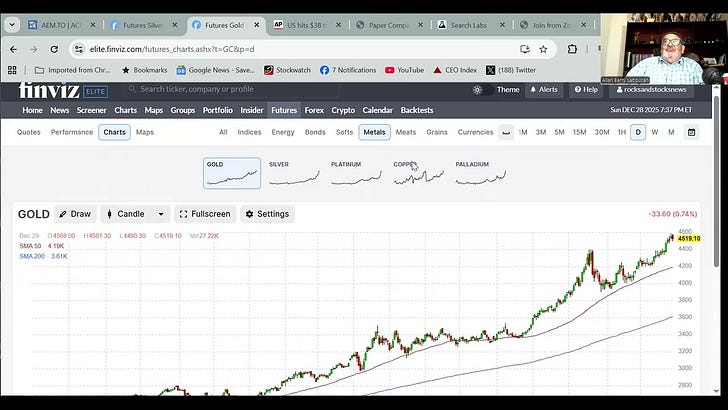Select the PLATINUM chart thumbnail
This screenshot has height=410, width=728.
tap(356, 173)
